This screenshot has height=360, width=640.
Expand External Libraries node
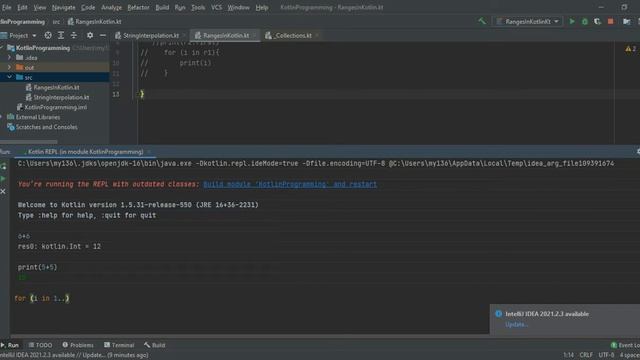point(2,117)
